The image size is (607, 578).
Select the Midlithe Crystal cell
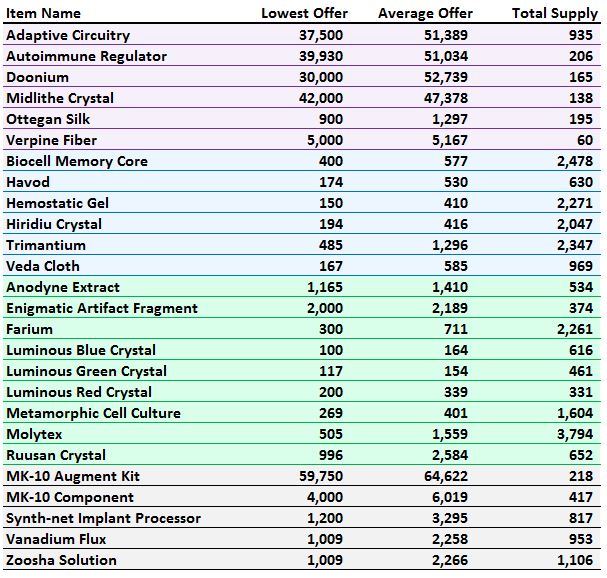(60, 98)
